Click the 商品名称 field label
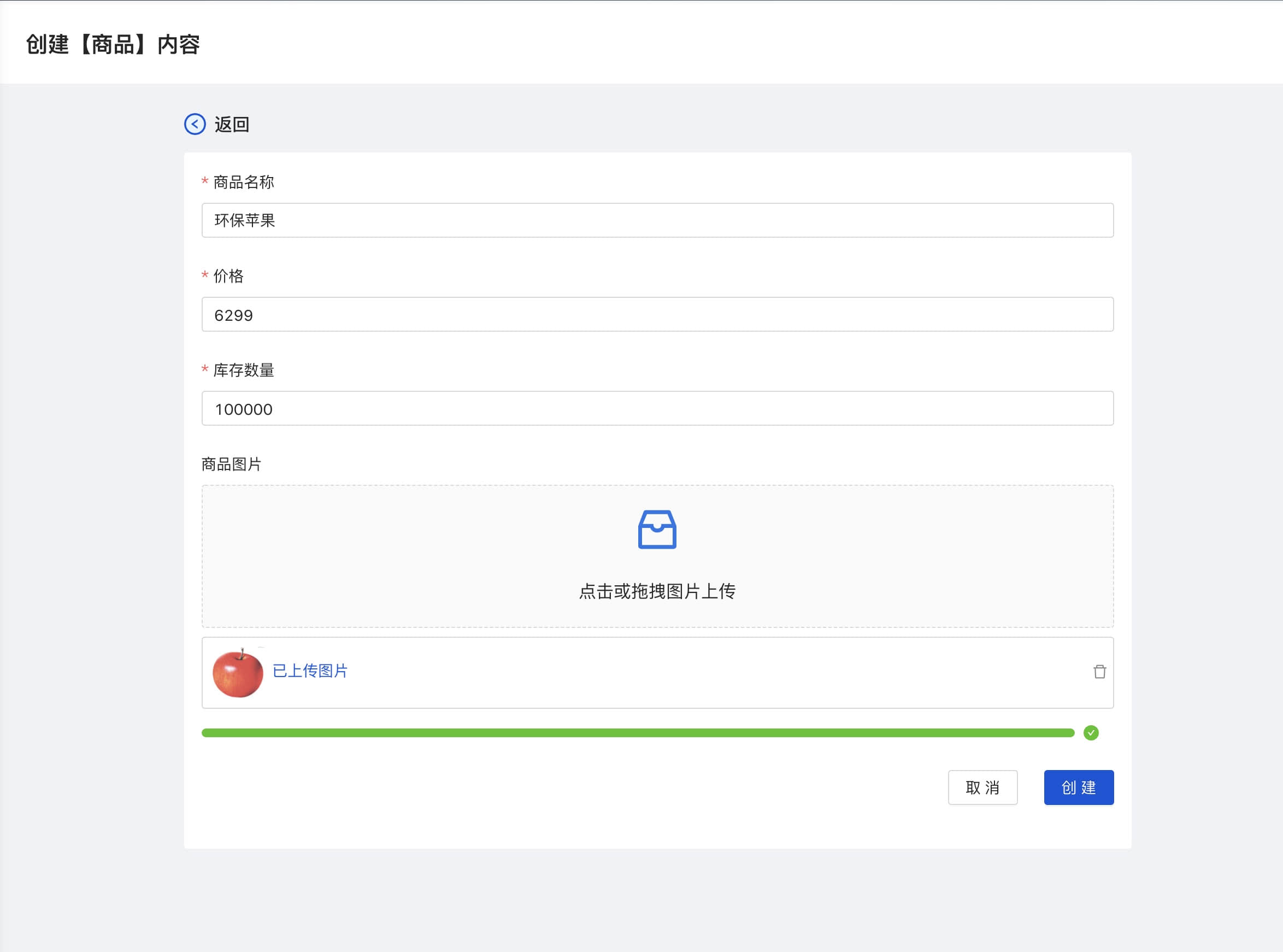Viewport: 1283px width, 952px height. coord(243,182)
